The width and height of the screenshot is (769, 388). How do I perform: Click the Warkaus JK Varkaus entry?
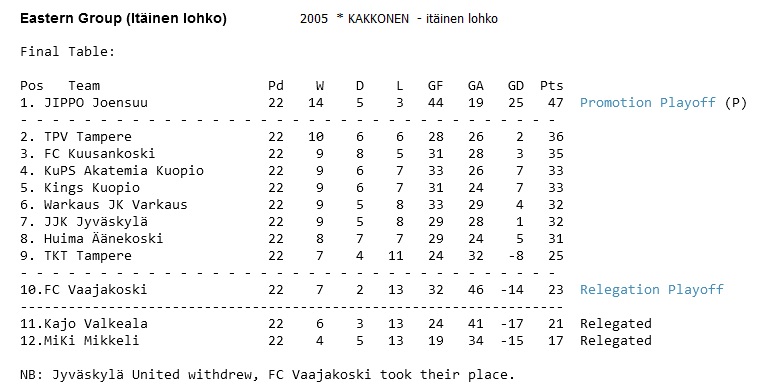[116, 205]
